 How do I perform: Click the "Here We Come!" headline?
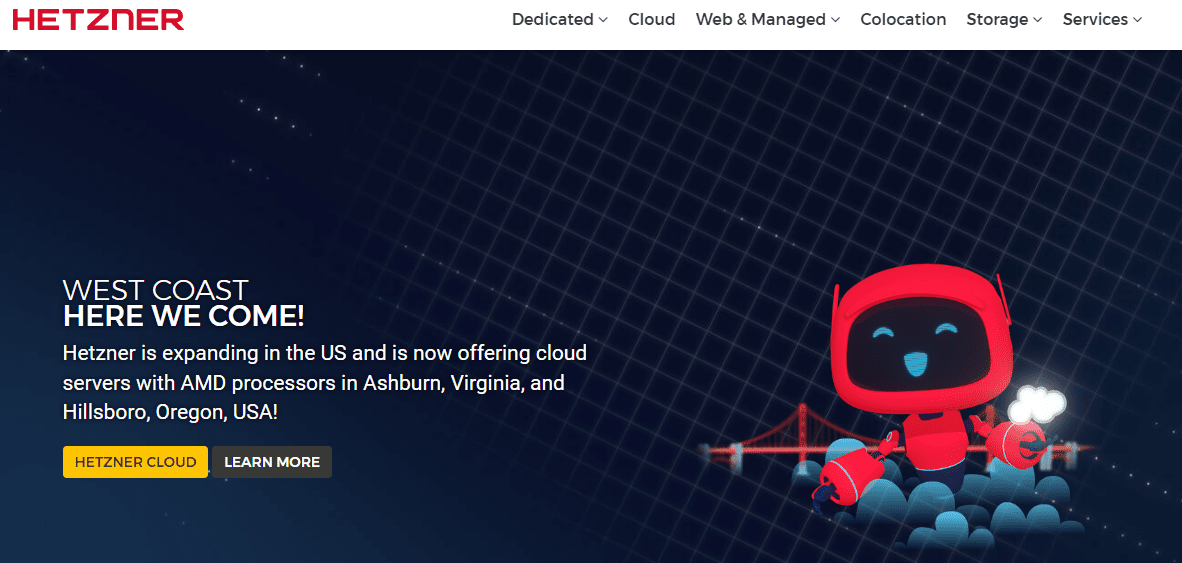183,317
